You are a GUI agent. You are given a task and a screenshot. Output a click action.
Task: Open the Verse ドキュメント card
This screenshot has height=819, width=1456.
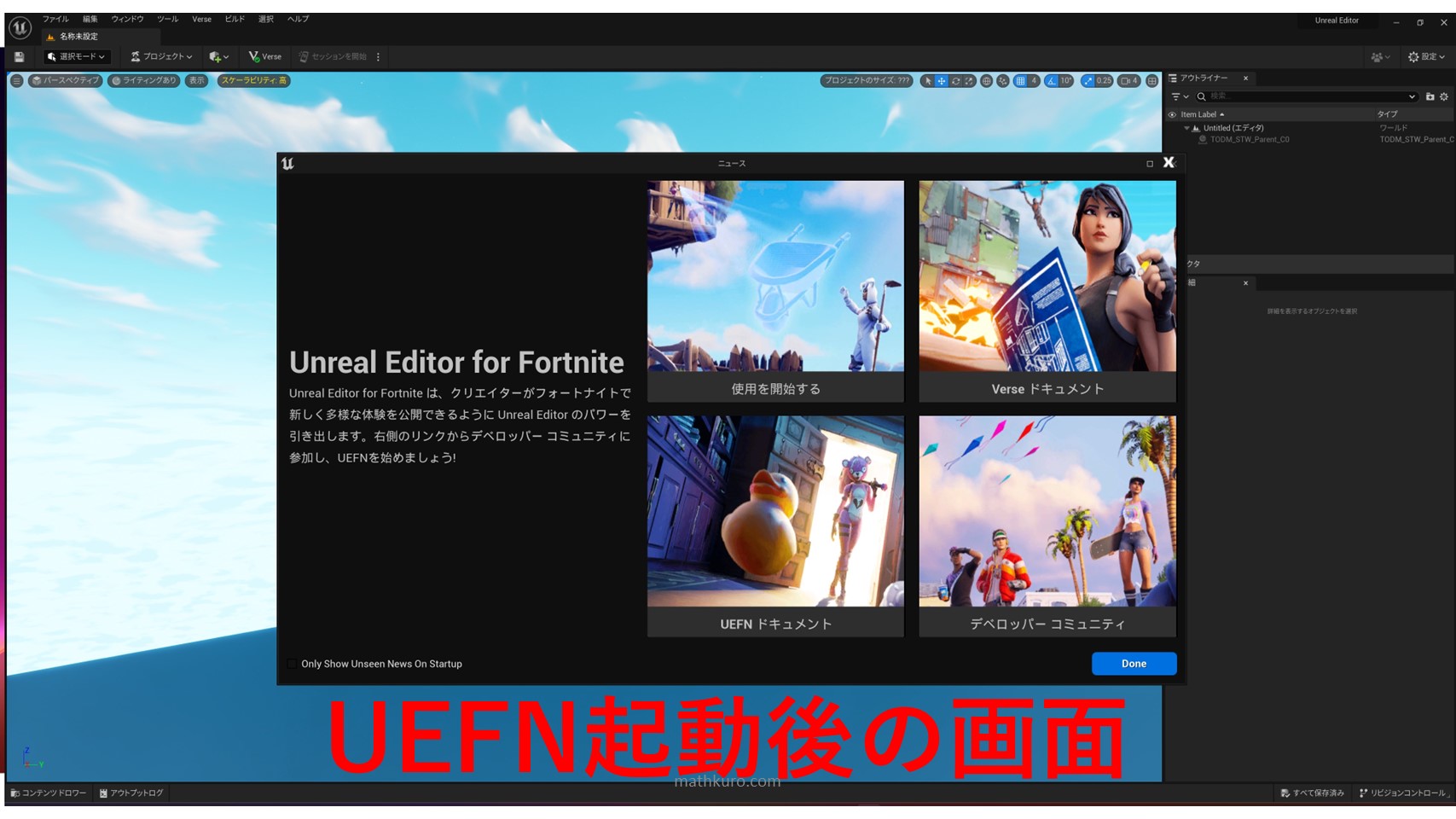(1047, 291)
